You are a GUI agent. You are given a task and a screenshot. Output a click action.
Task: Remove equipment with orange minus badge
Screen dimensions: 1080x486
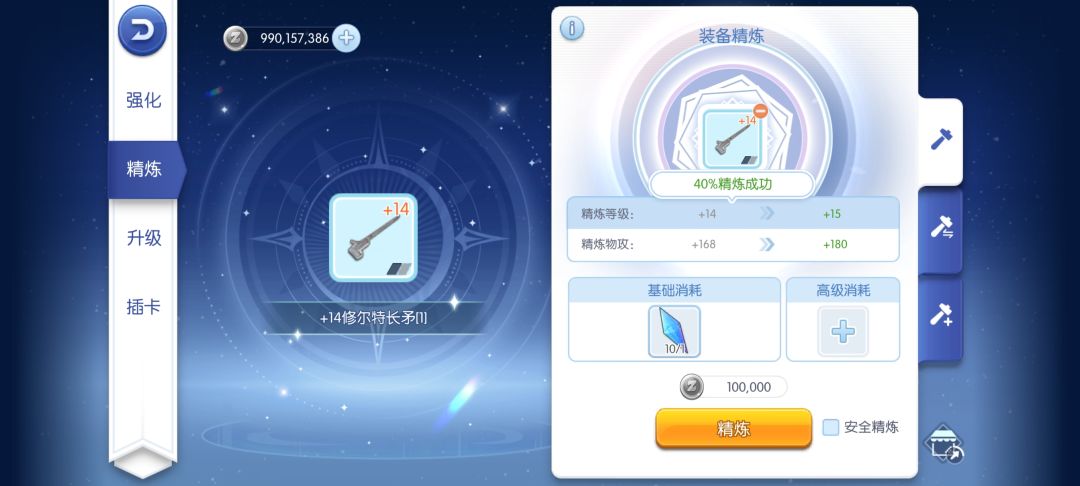click(760, 111)
